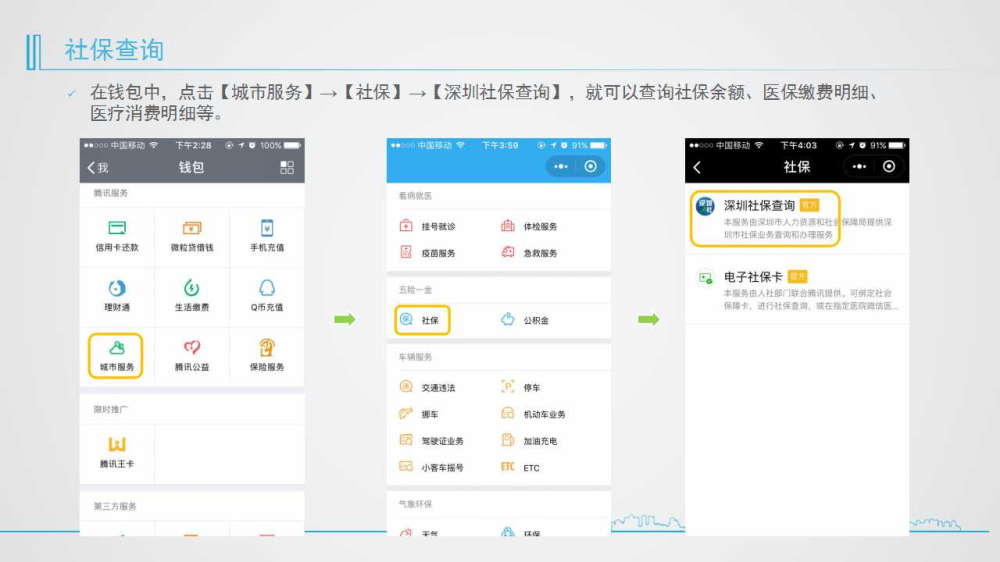1000x562 pixels.
Task: Open 理财通 wealth management
Action: pyautogui.click(x=117, y=295)
